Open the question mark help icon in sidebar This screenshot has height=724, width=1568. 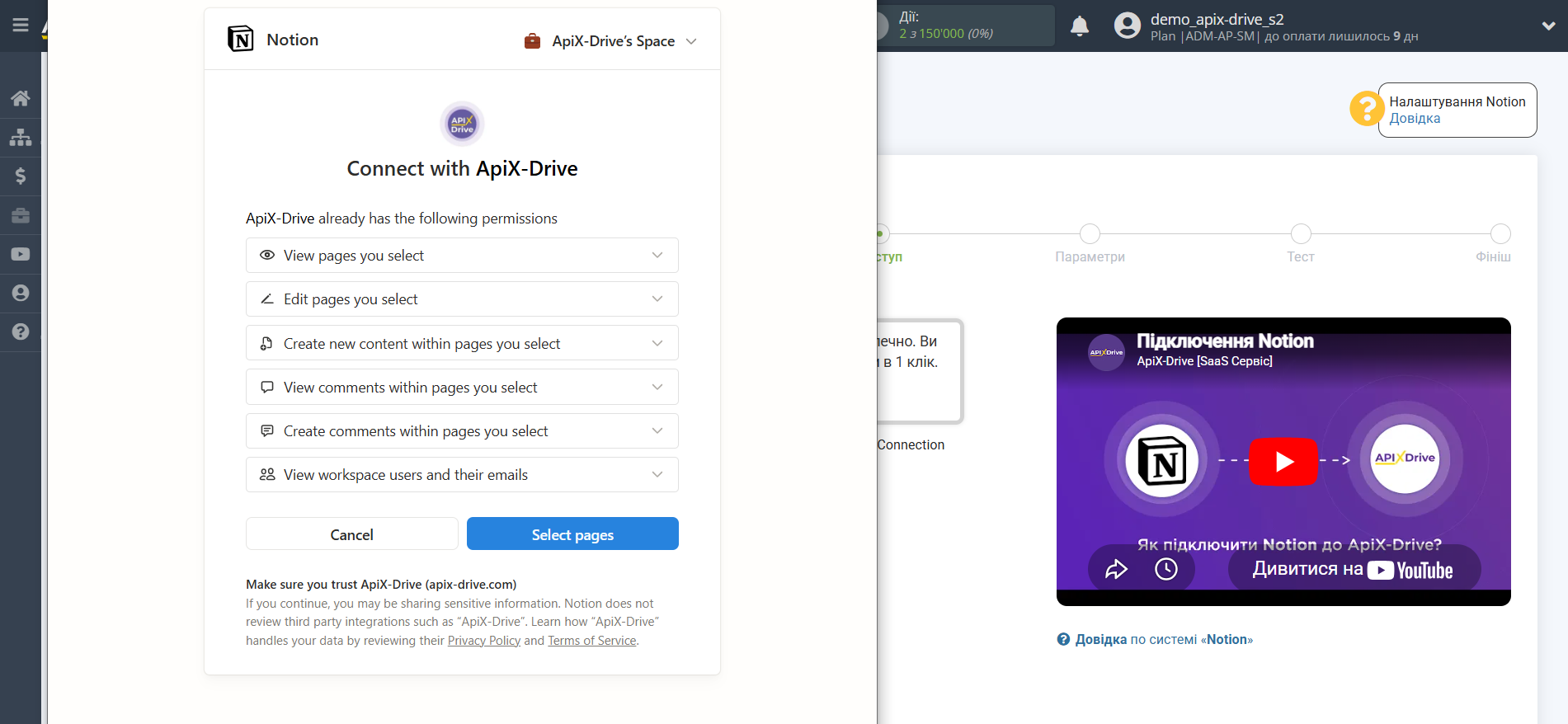[21, 331]
